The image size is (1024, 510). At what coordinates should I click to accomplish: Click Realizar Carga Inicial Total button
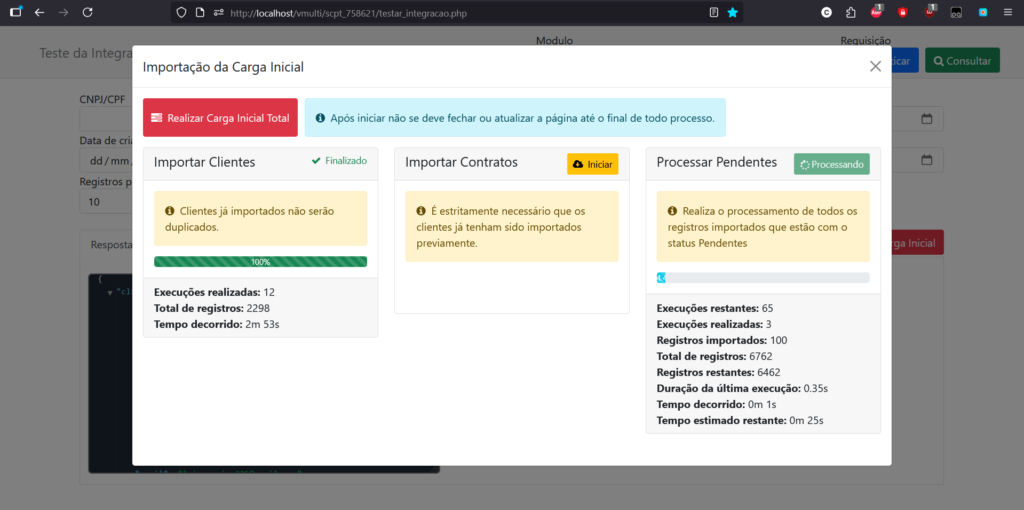pyautogui.click(x=220, y=118)
